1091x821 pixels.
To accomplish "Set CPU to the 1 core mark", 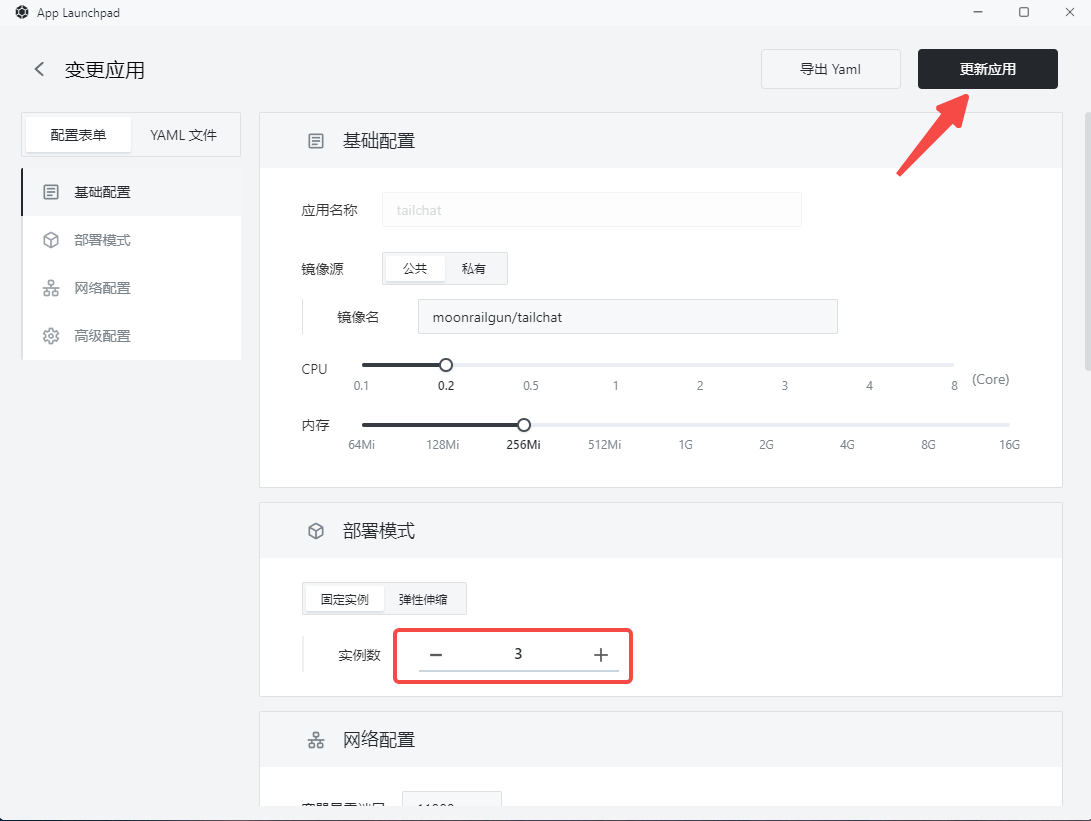I will tap(616, 385).
